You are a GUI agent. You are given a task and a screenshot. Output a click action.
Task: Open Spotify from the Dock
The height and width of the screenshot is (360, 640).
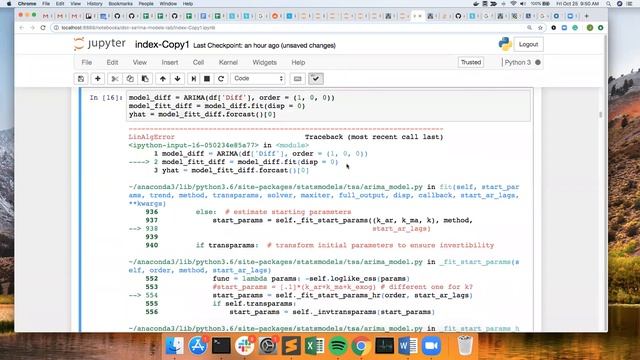point(338,346)
